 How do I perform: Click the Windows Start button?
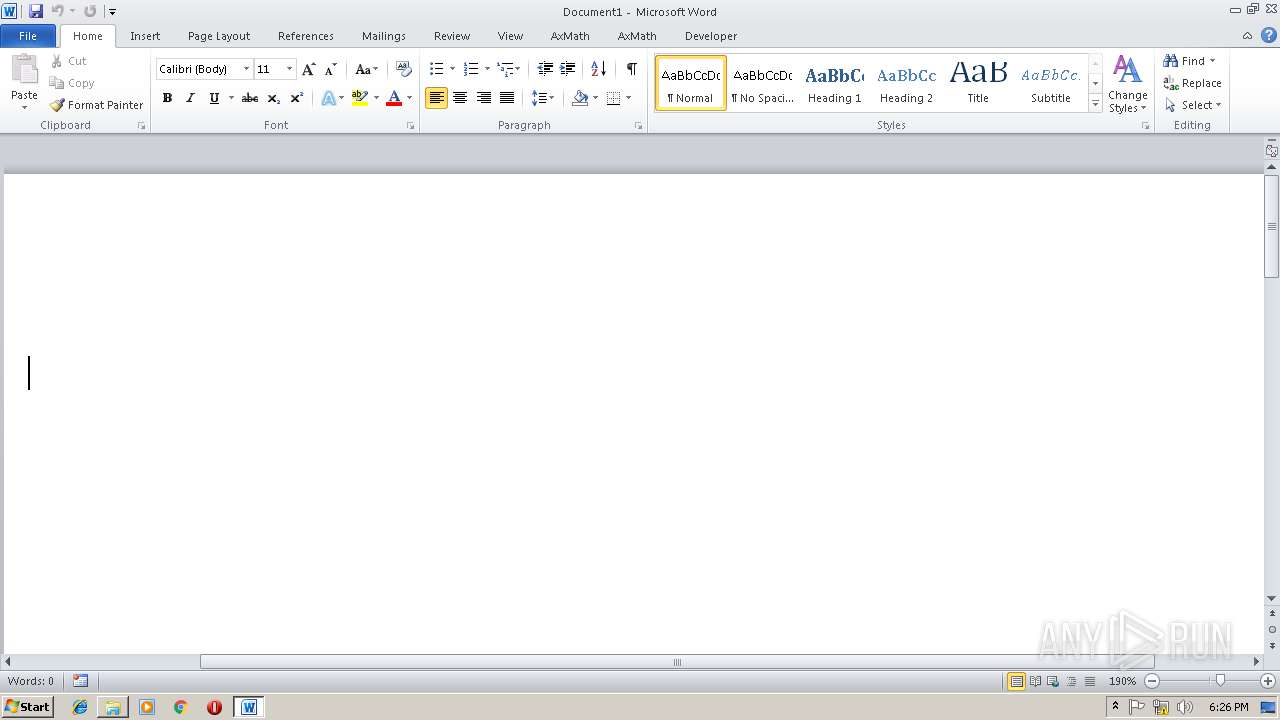(x=27, y=707)
